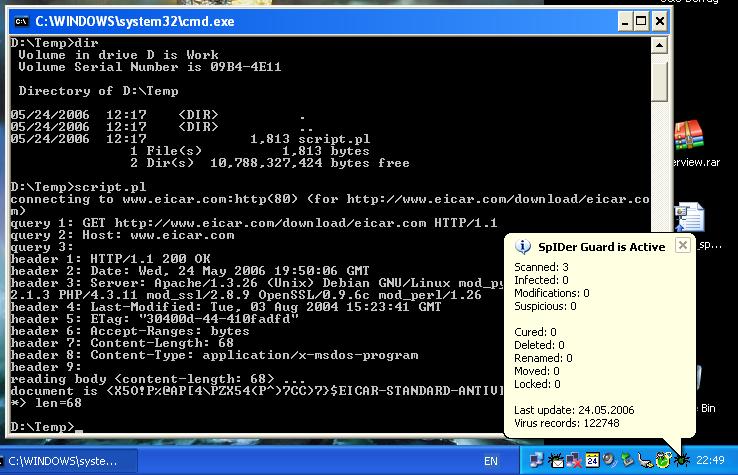Click the info icon in SpIDer Guard balloon
The image size is (738, 475).
tap(522, 246)
